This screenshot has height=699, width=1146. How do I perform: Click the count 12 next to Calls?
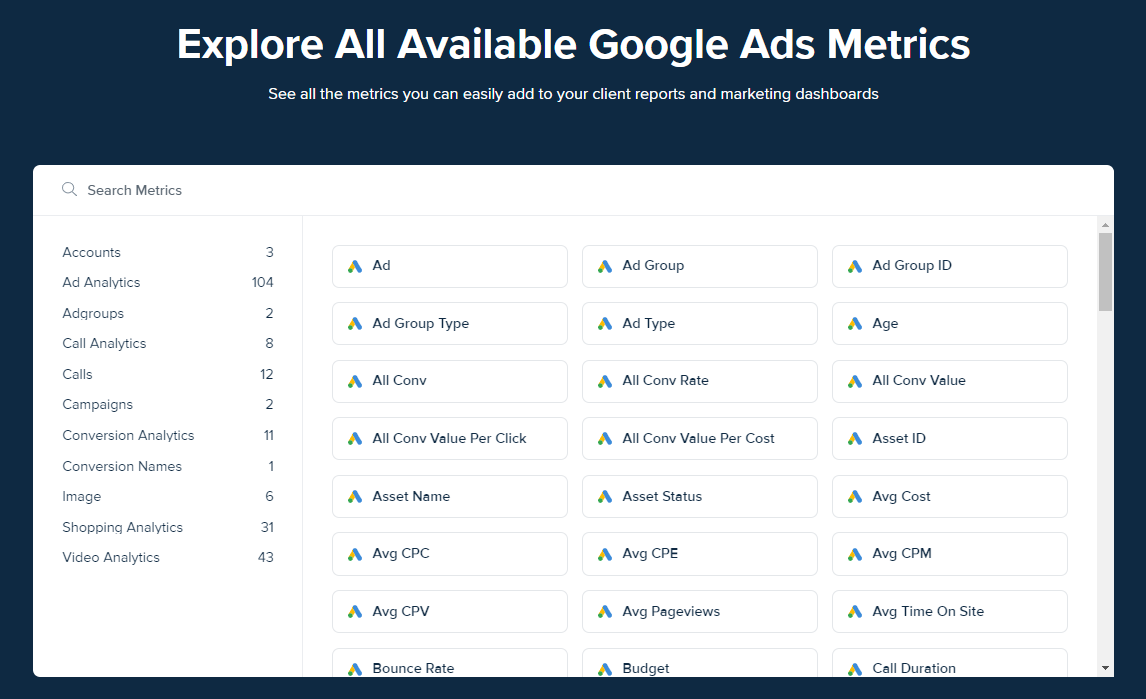pyautogui.click(x=267, y=374)
